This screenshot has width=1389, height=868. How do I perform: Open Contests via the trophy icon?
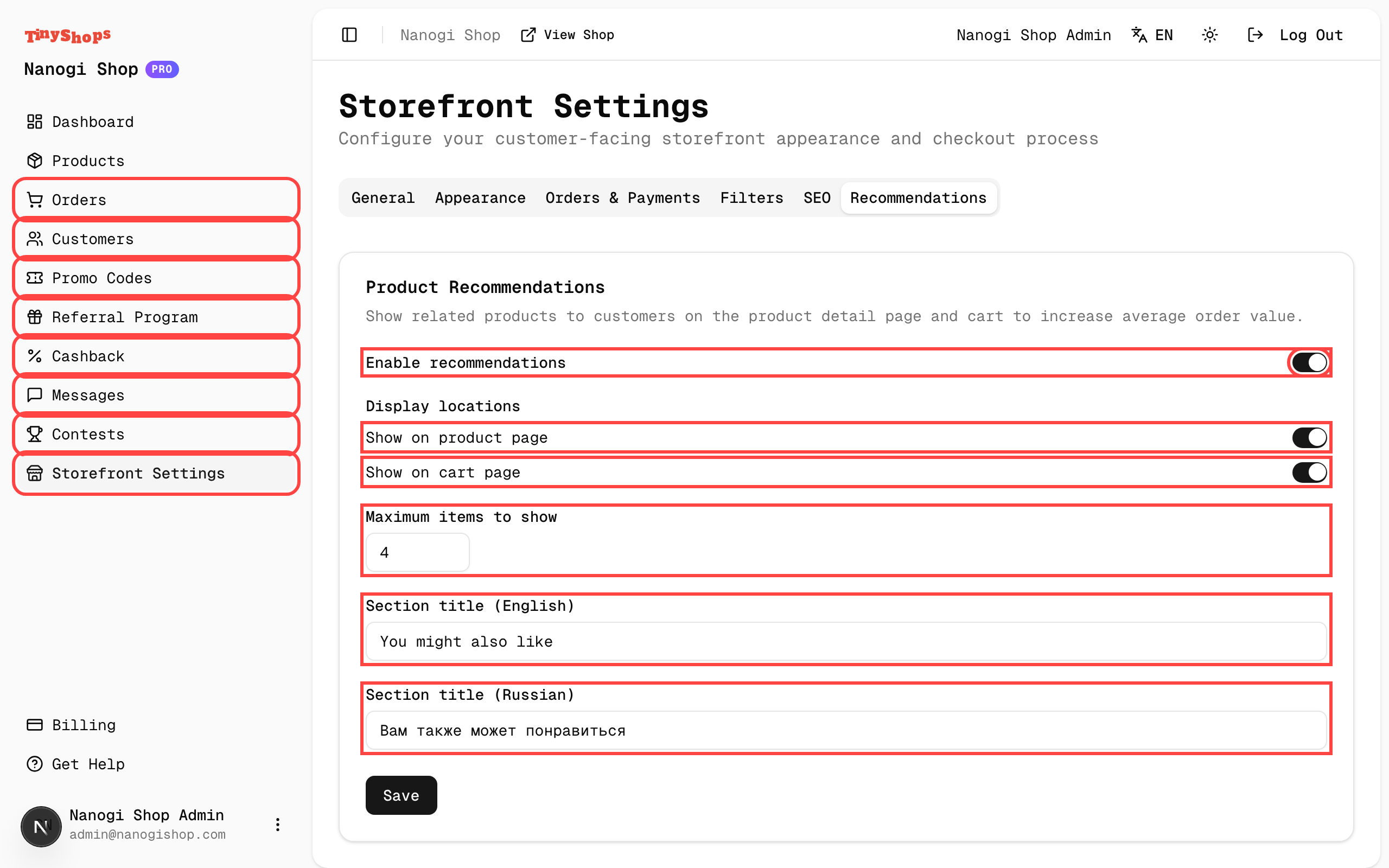pos(35,434)
